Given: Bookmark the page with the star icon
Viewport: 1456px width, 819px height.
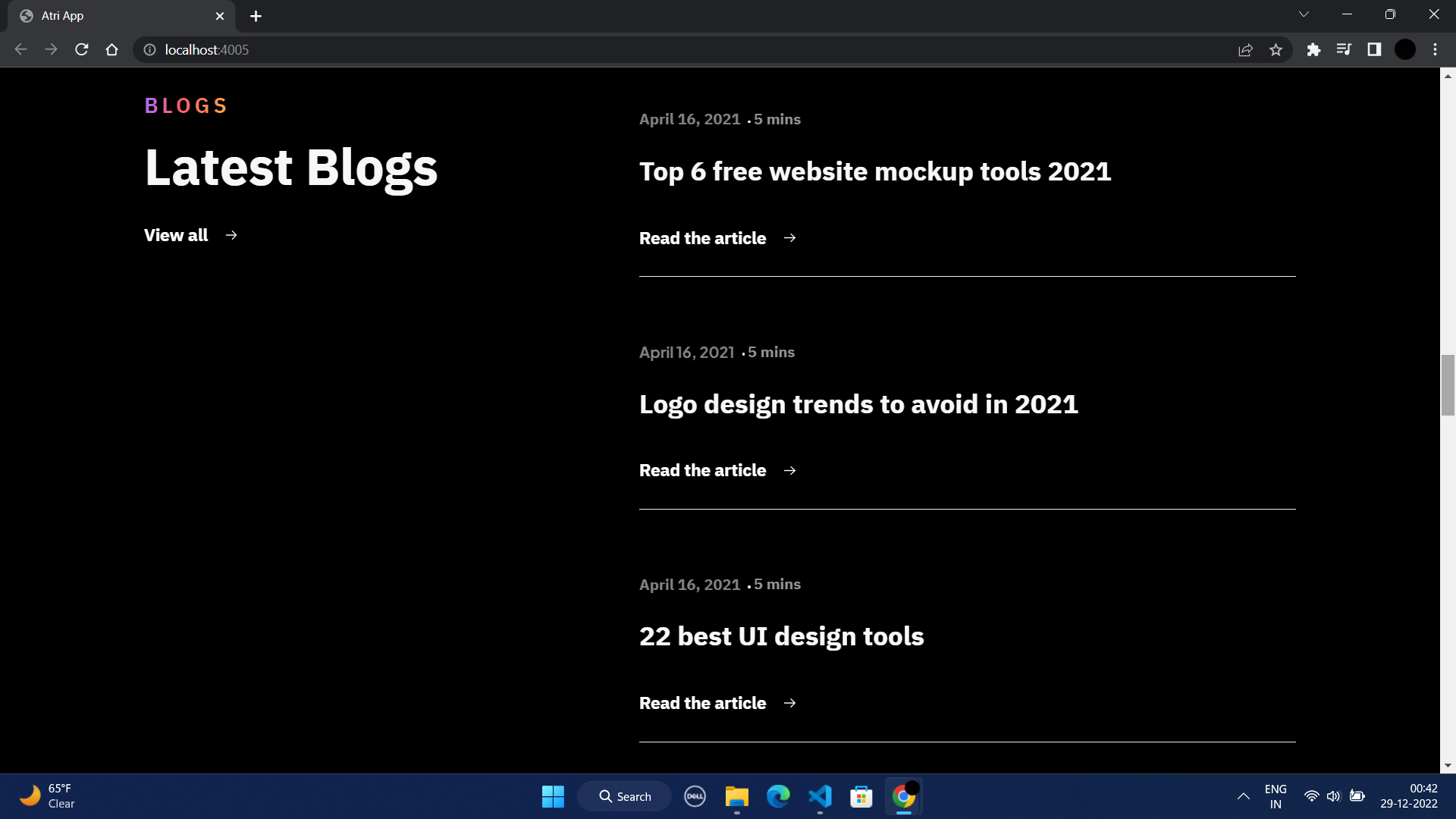Looking at the screenshot, I should click(1276, 49).
